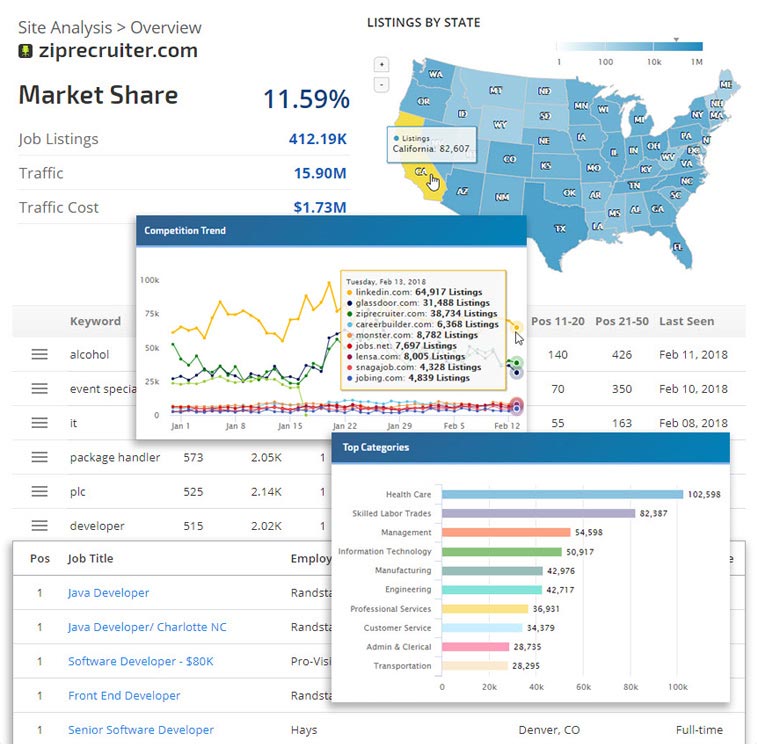Click the Feb 08, 2018 last seen date
757x744 pixels.
coord(693,423)
